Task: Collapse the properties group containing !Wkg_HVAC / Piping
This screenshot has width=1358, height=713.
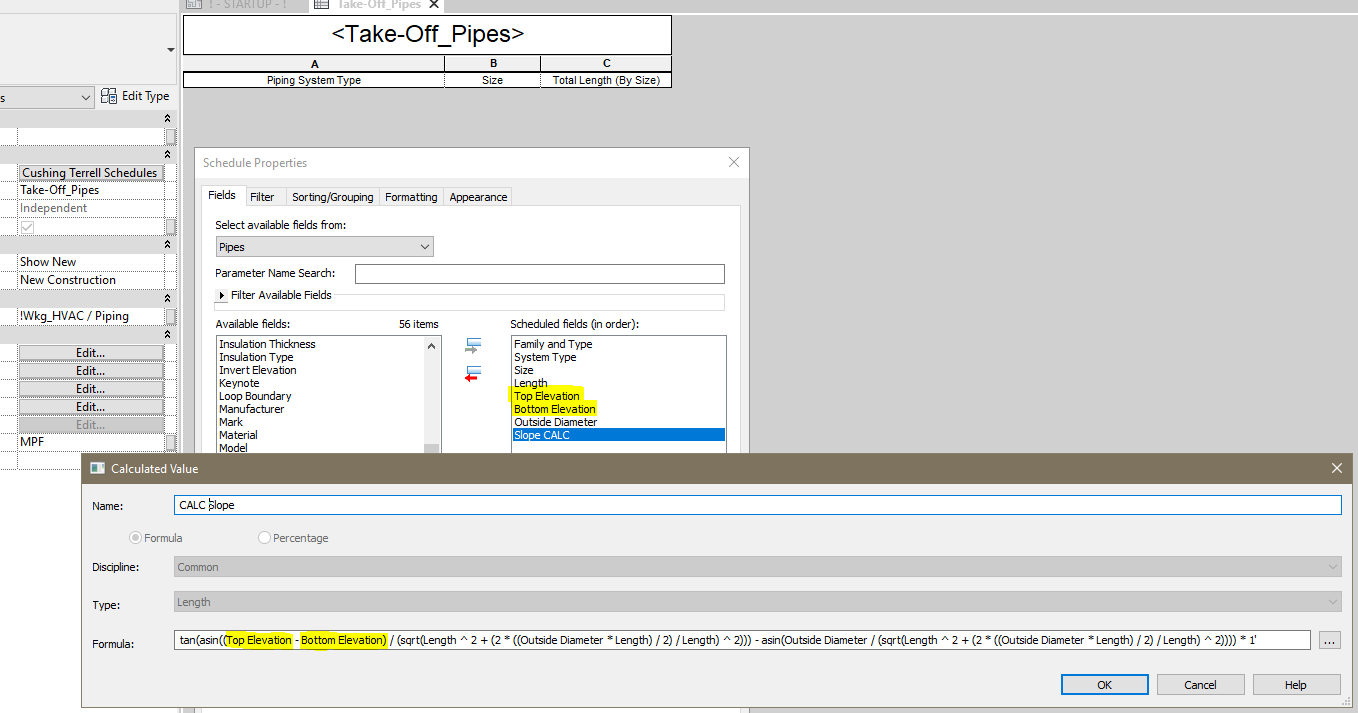Action: tap(167, 299)
